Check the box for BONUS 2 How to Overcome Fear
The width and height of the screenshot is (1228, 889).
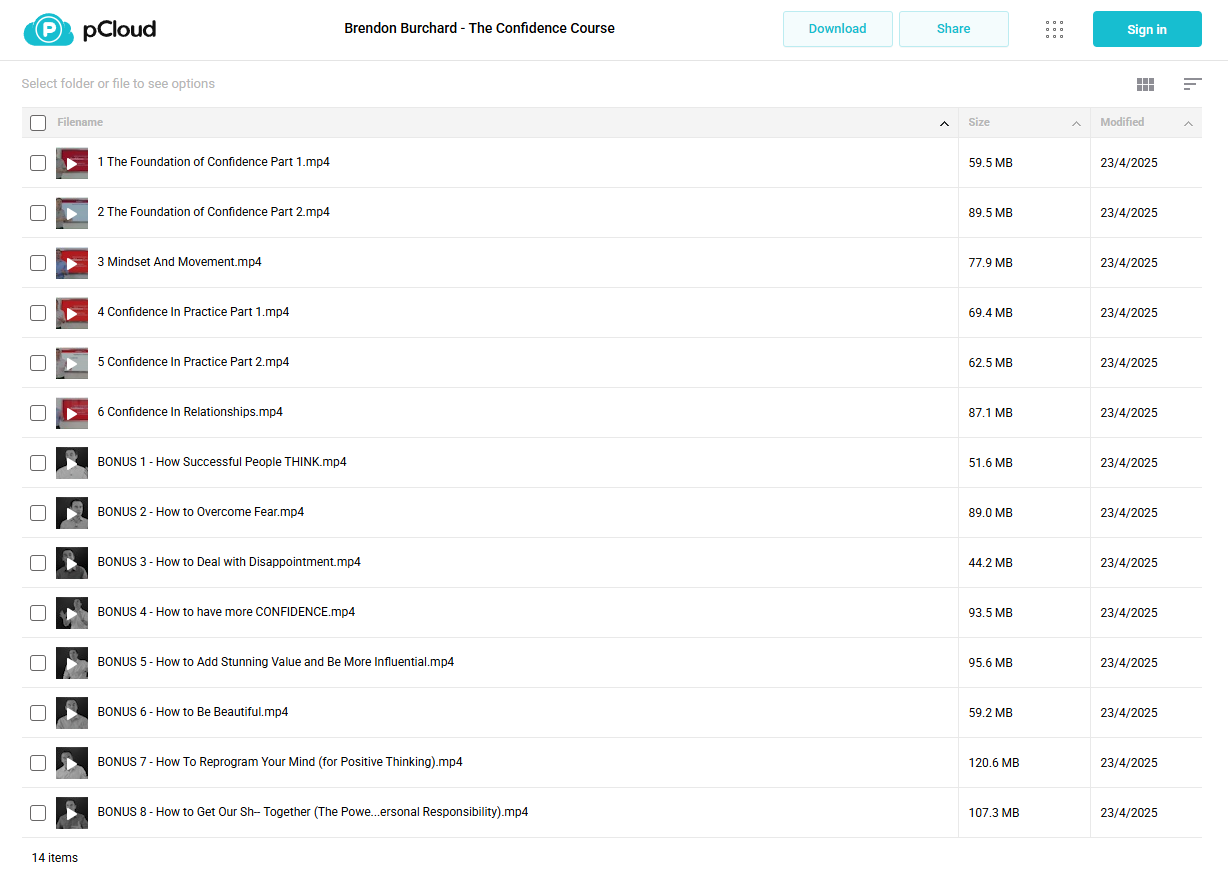(x=38, y=513)
